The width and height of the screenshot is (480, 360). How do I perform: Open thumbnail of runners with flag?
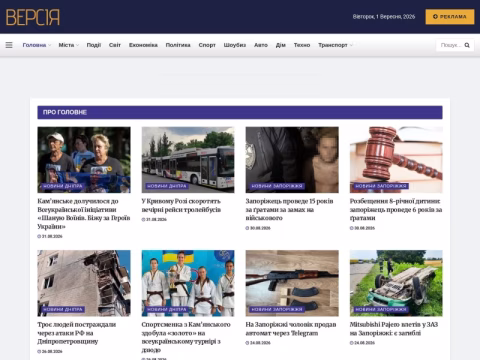pyautogui.click(x=84, y=160)
